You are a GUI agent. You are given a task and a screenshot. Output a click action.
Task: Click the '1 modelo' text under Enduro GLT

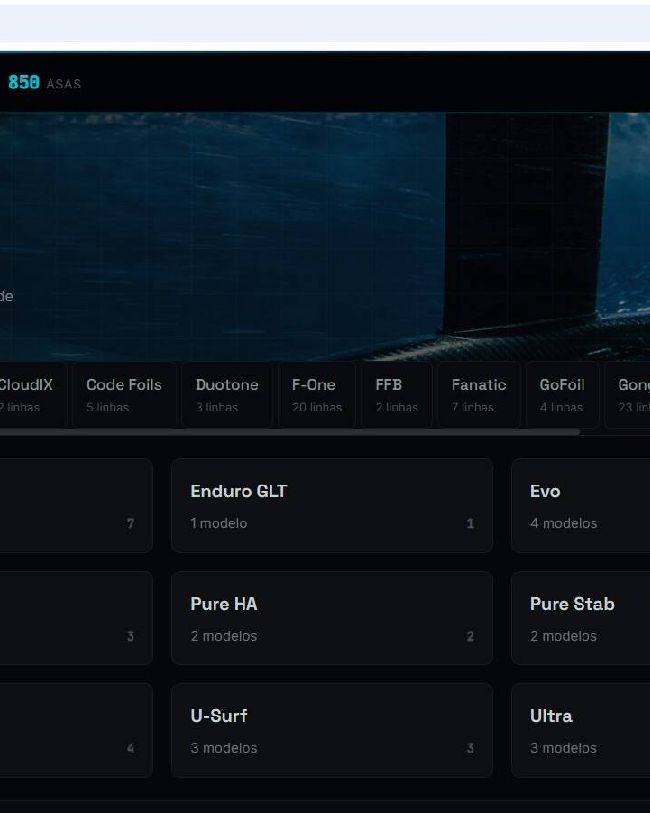218,523
